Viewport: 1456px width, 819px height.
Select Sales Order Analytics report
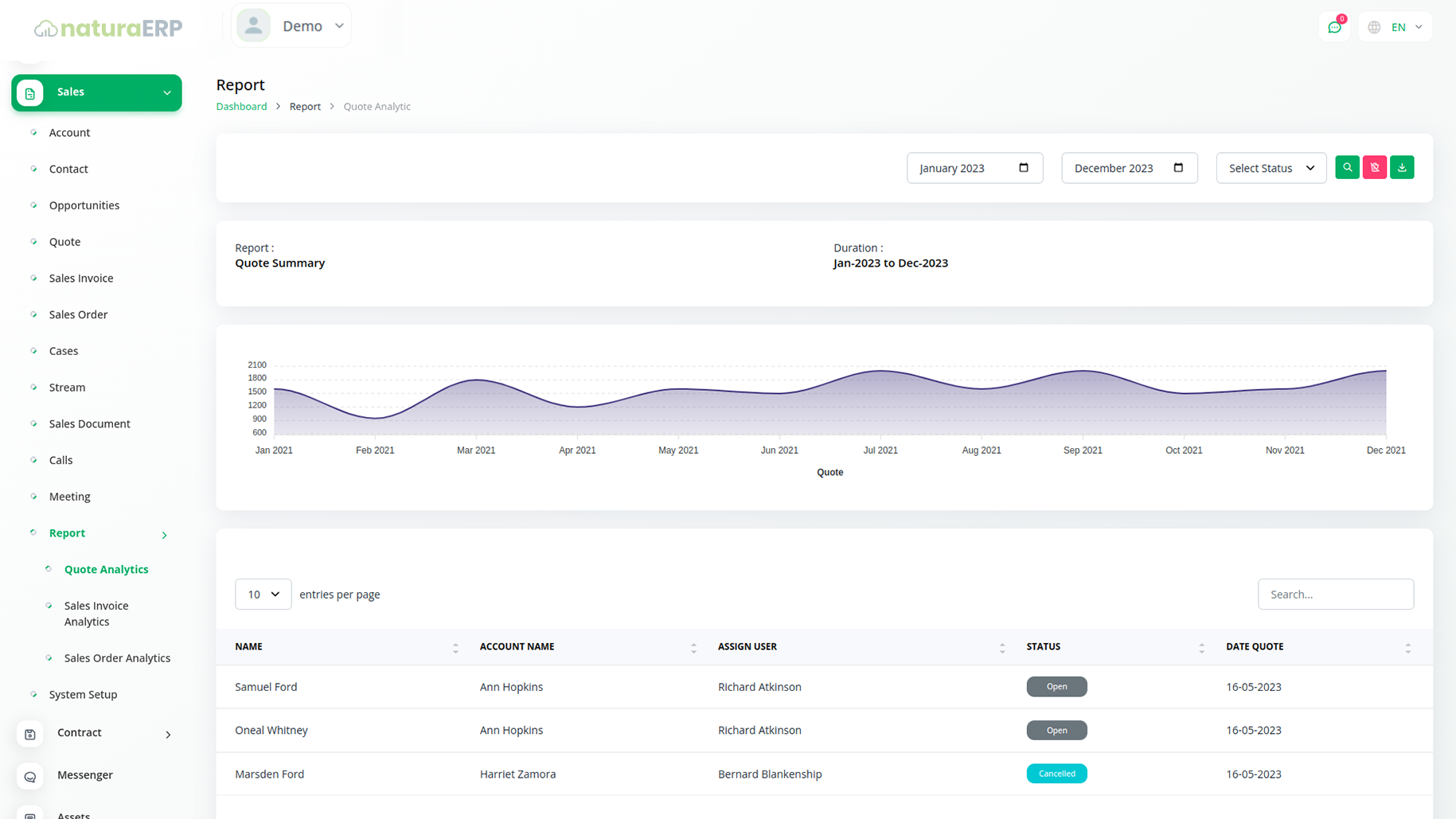click(117, 658)
